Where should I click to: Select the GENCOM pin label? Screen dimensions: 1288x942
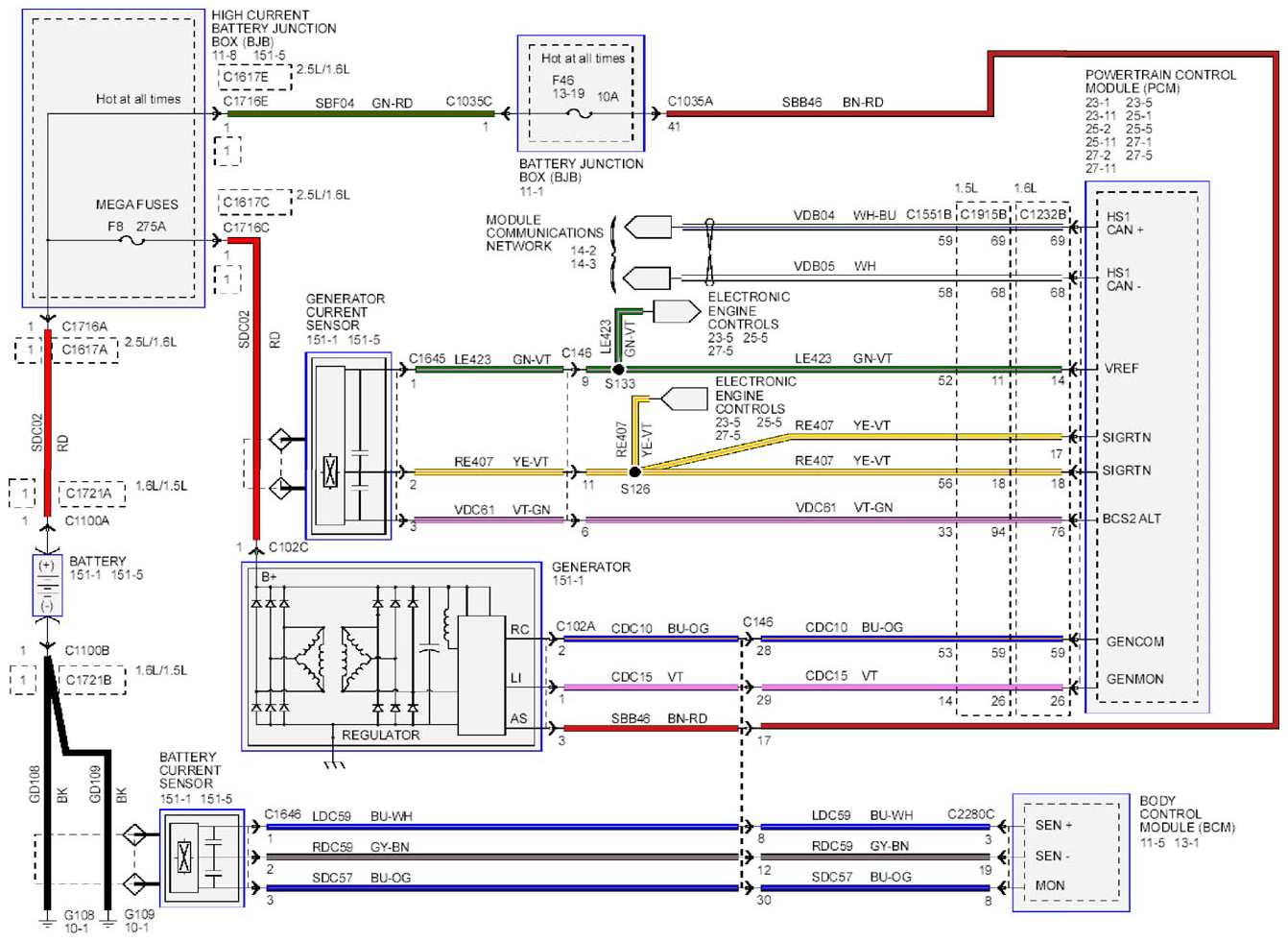(1134, 641)
